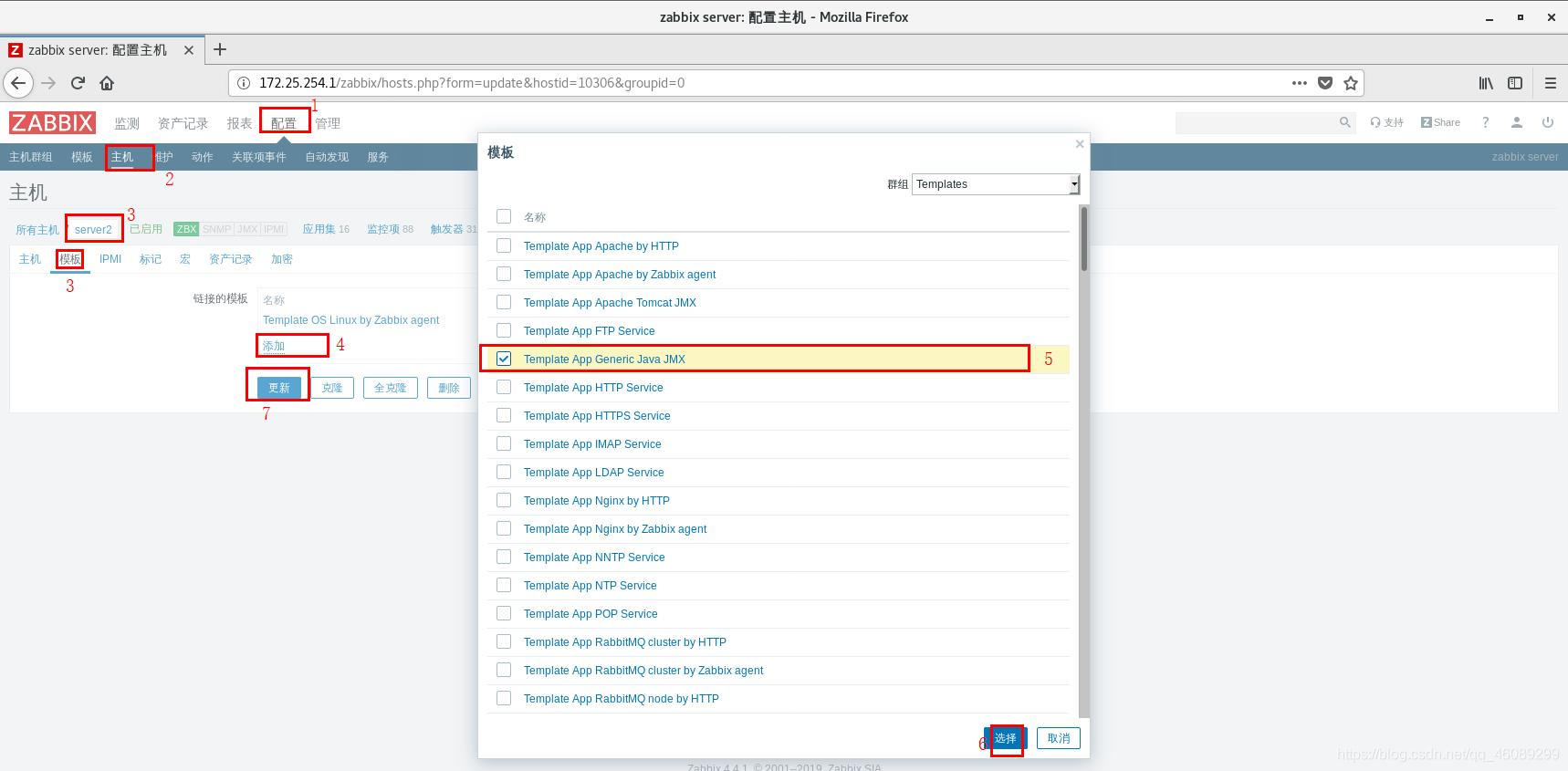Focus the Zabbix search input field
The width and height of the screenshot is (1568, 771).
[x=1256, y=122]
